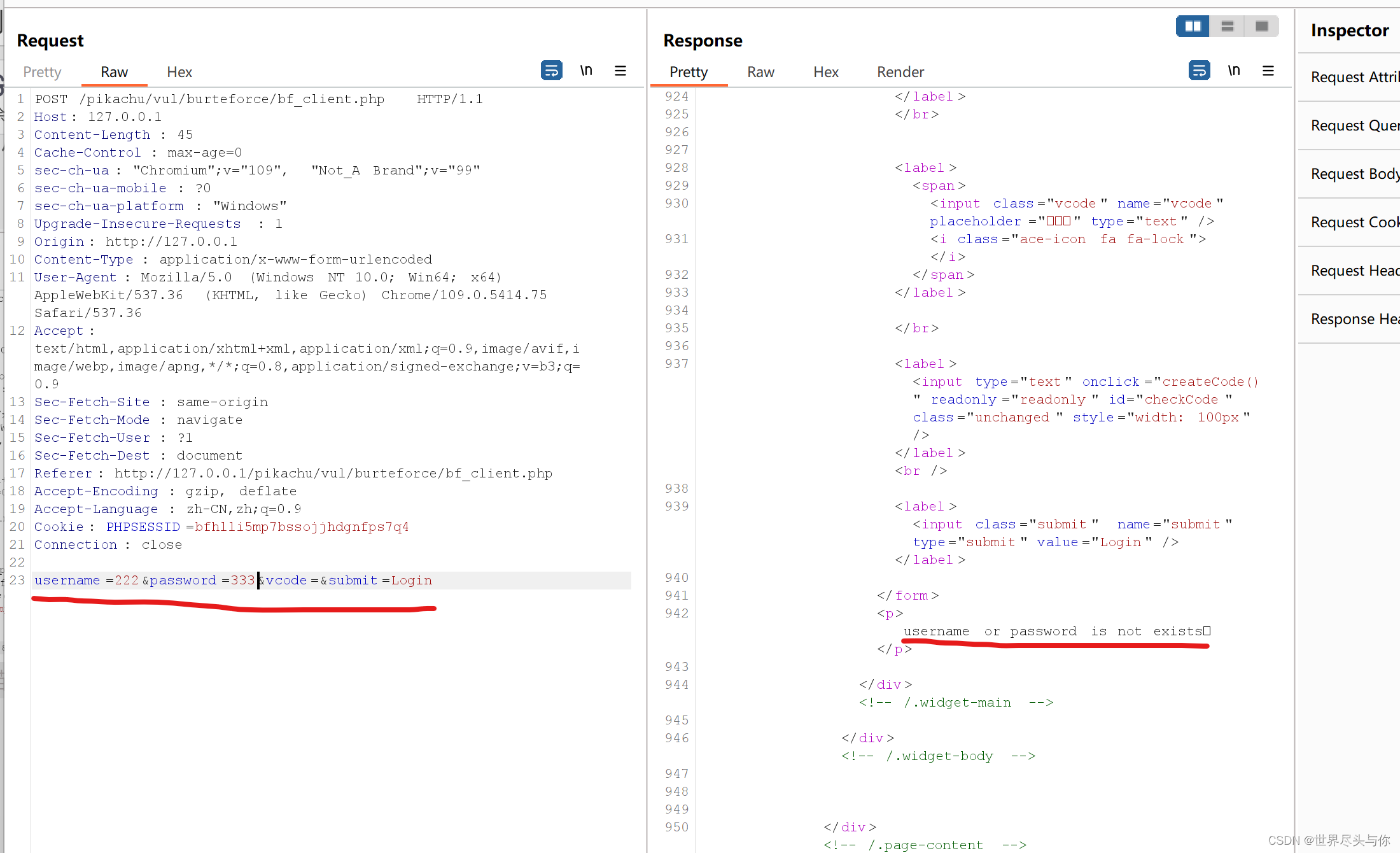The width and height of the screenshot is (1400, 853).
Task: Click the Host header line
Action: [98, 116]
